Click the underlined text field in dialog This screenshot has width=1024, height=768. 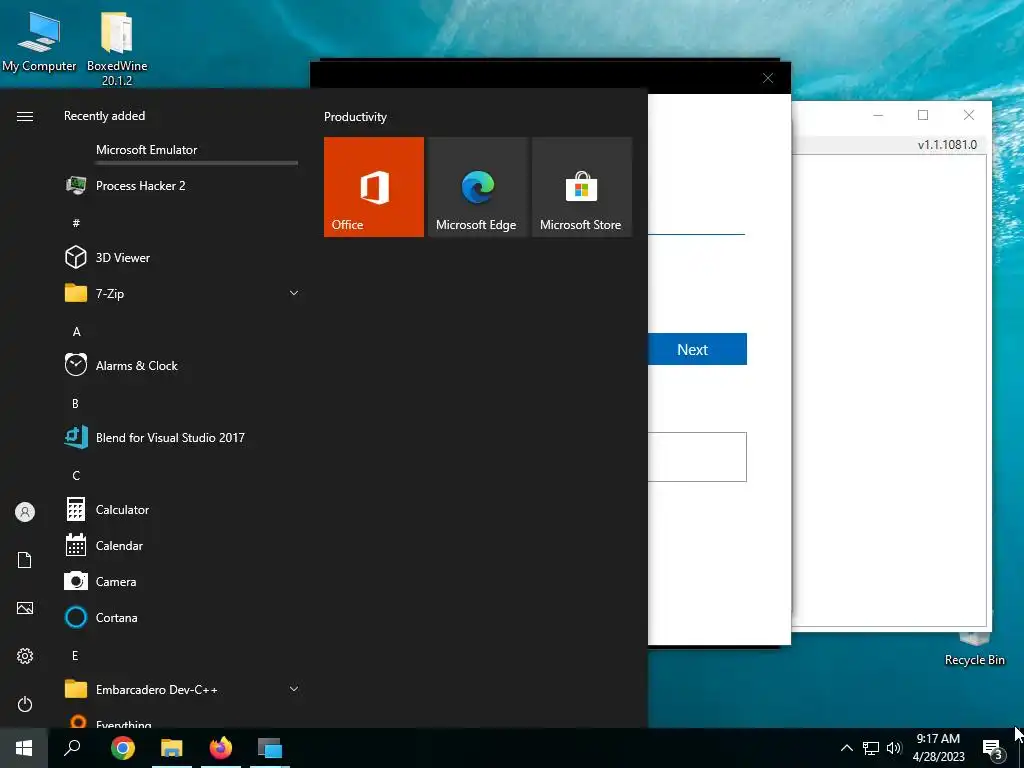point(696,222)
